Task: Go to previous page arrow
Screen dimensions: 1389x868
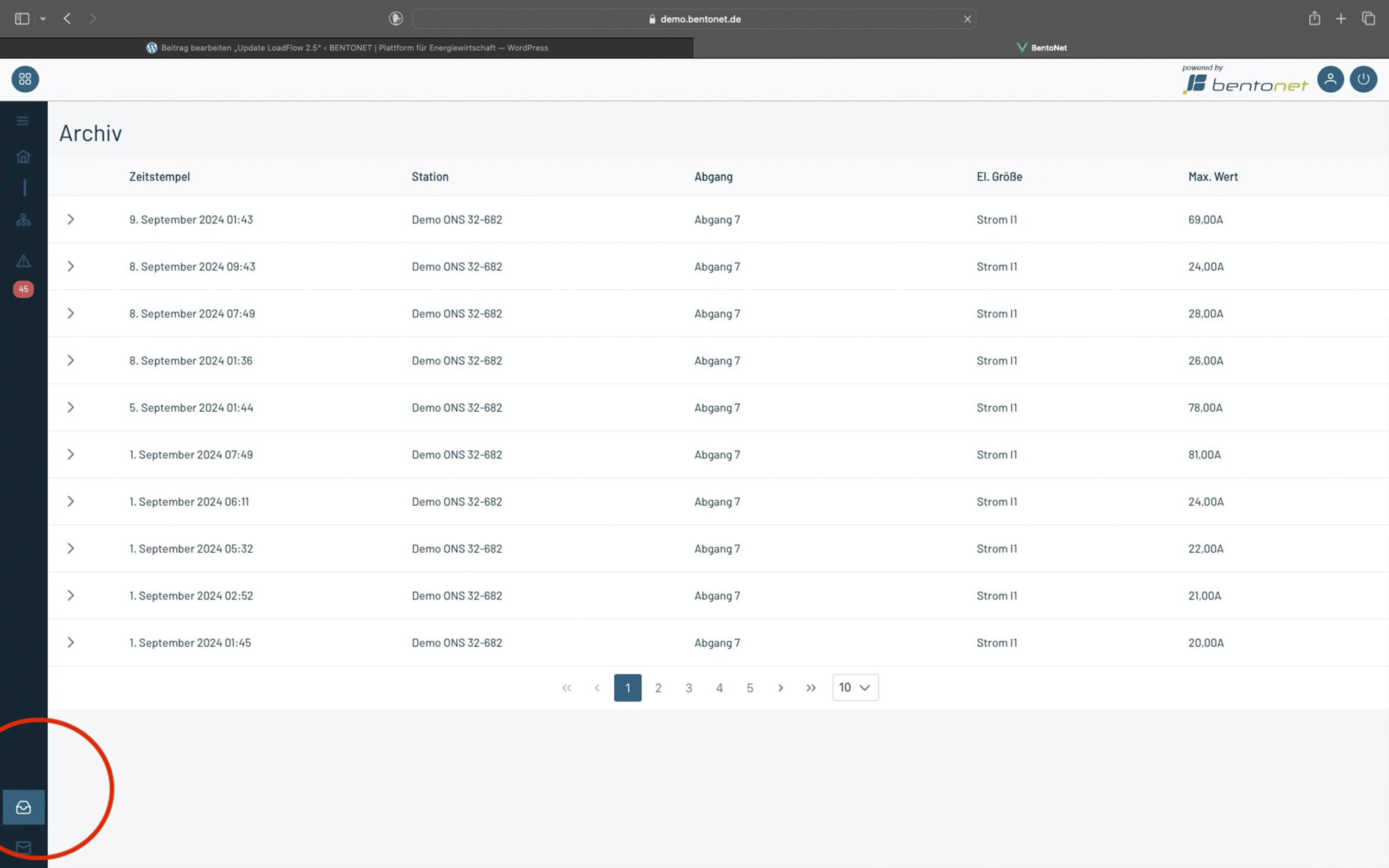Action: pos(597,688)
